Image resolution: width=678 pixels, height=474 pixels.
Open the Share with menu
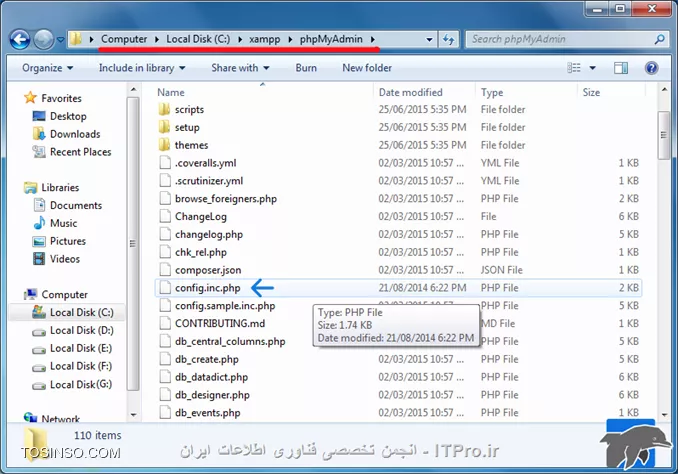coord(240,68)
